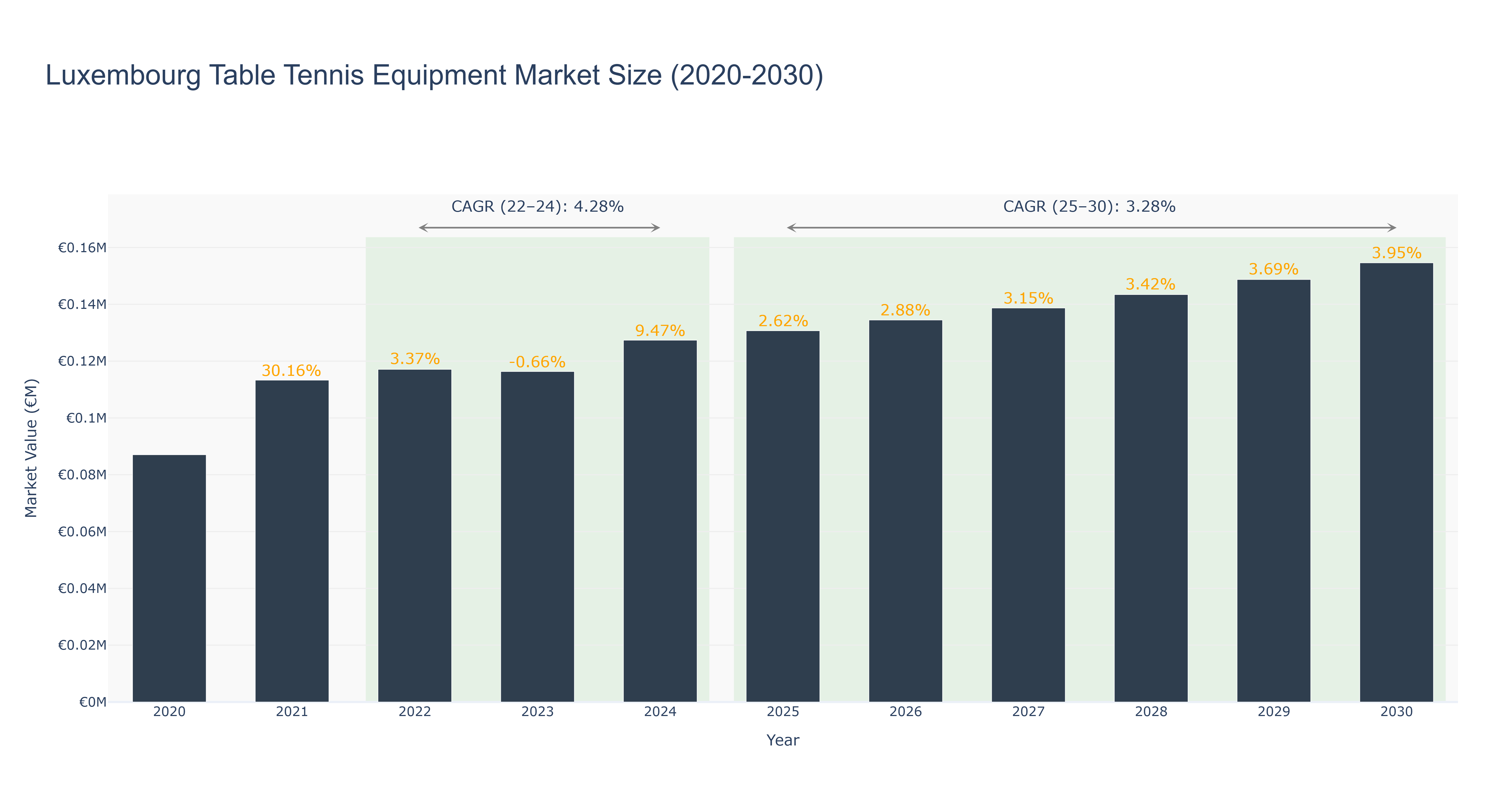Click the 2.88% growth label
The height and width of the screenshot is (810, 1512).
point(905,310)
